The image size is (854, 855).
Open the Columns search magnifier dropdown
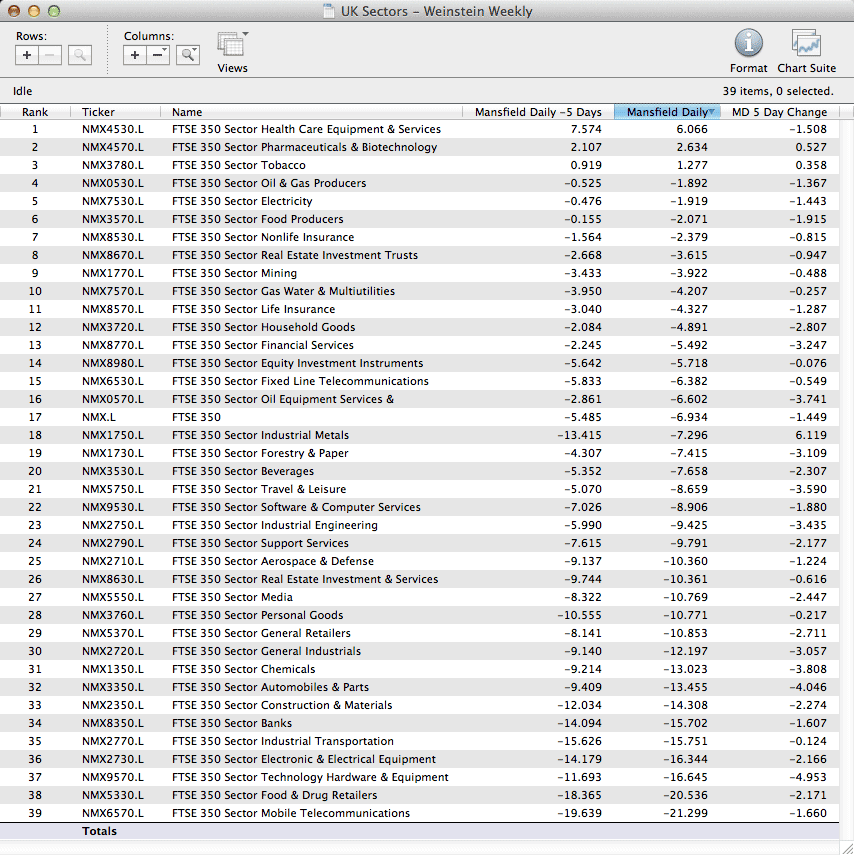pos(188,55)
